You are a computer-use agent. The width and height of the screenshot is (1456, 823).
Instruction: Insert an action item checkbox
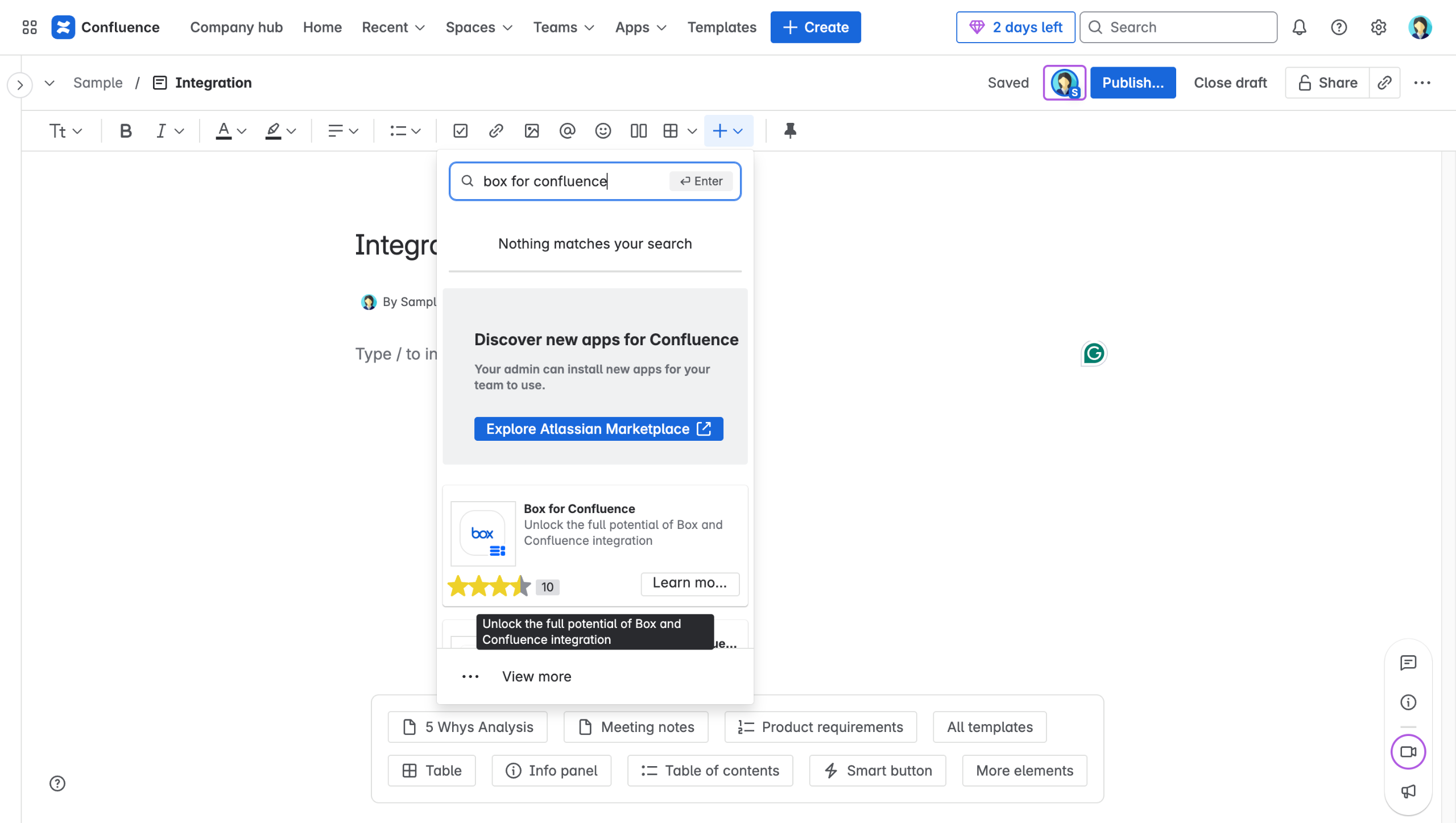pos(460,131)
